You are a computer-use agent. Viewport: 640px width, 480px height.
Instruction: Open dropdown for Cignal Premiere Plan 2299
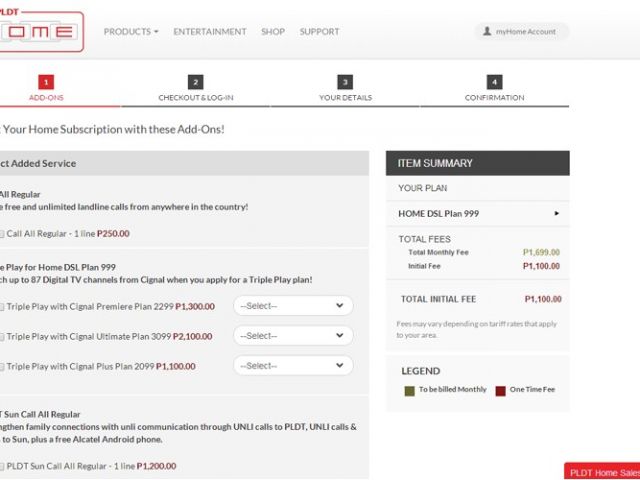coord(293,306)
